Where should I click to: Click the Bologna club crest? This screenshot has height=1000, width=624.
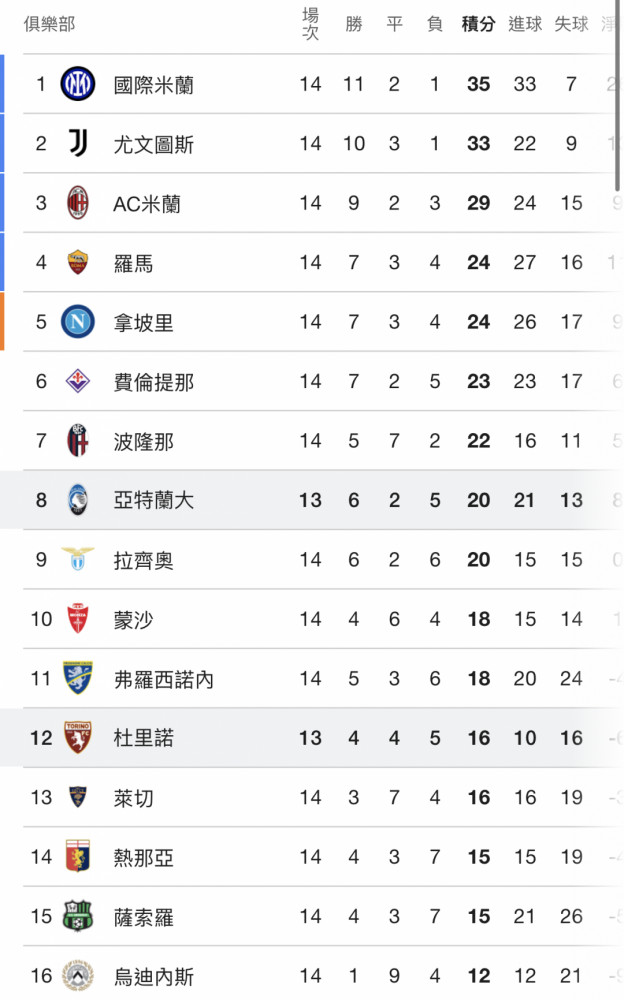coord(78,441)
